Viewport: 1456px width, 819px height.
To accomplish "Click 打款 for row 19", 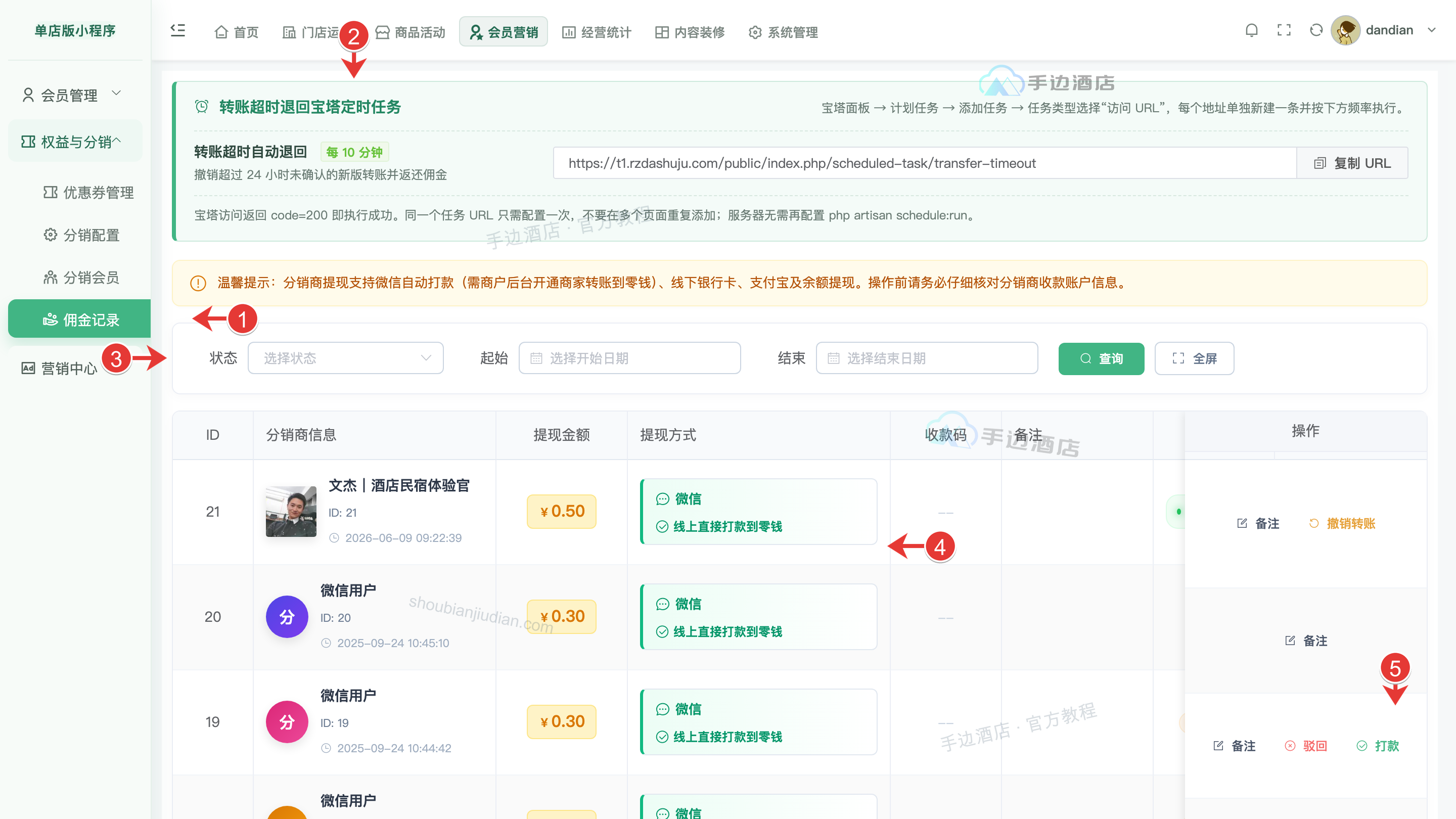I will pyautogui.click(x=1378, y=746).
